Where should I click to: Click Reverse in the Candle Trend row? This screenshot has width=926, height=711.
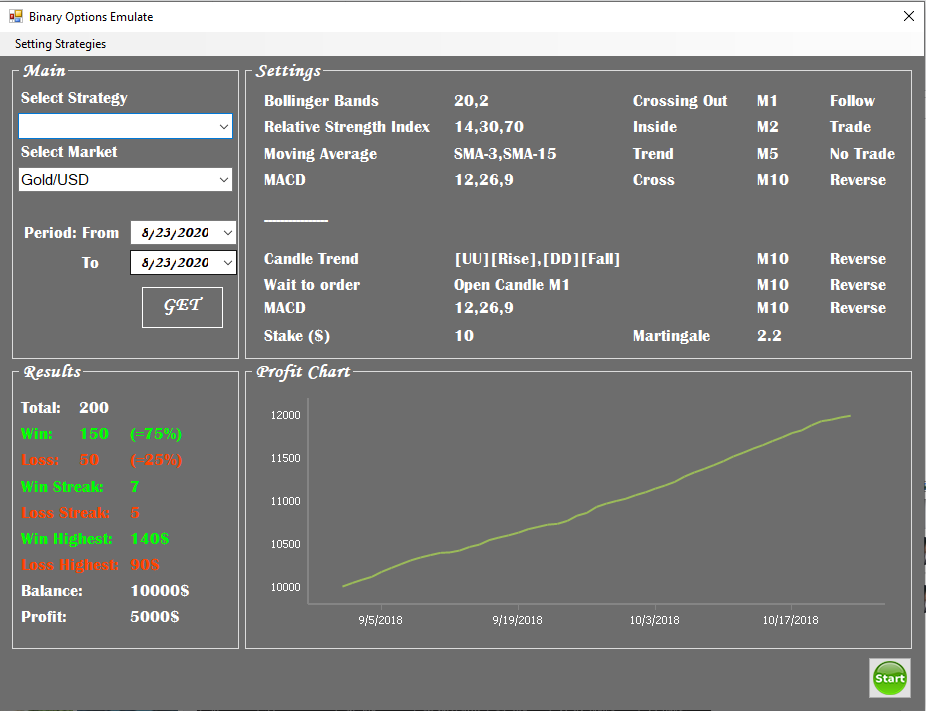[857, 259]
